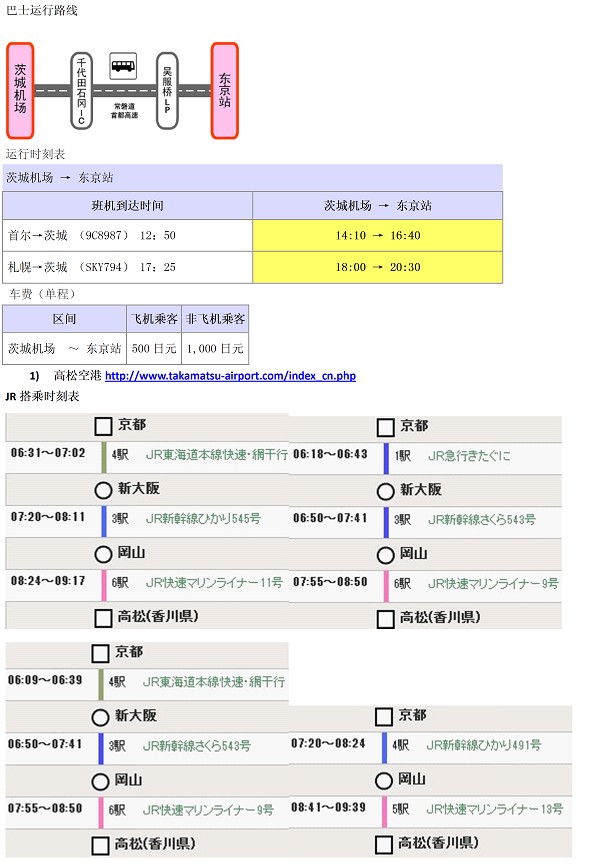Click the JR 搭乘时刻表 heading
This screenshot has width=603, height=864.
[x=42, y=396]
